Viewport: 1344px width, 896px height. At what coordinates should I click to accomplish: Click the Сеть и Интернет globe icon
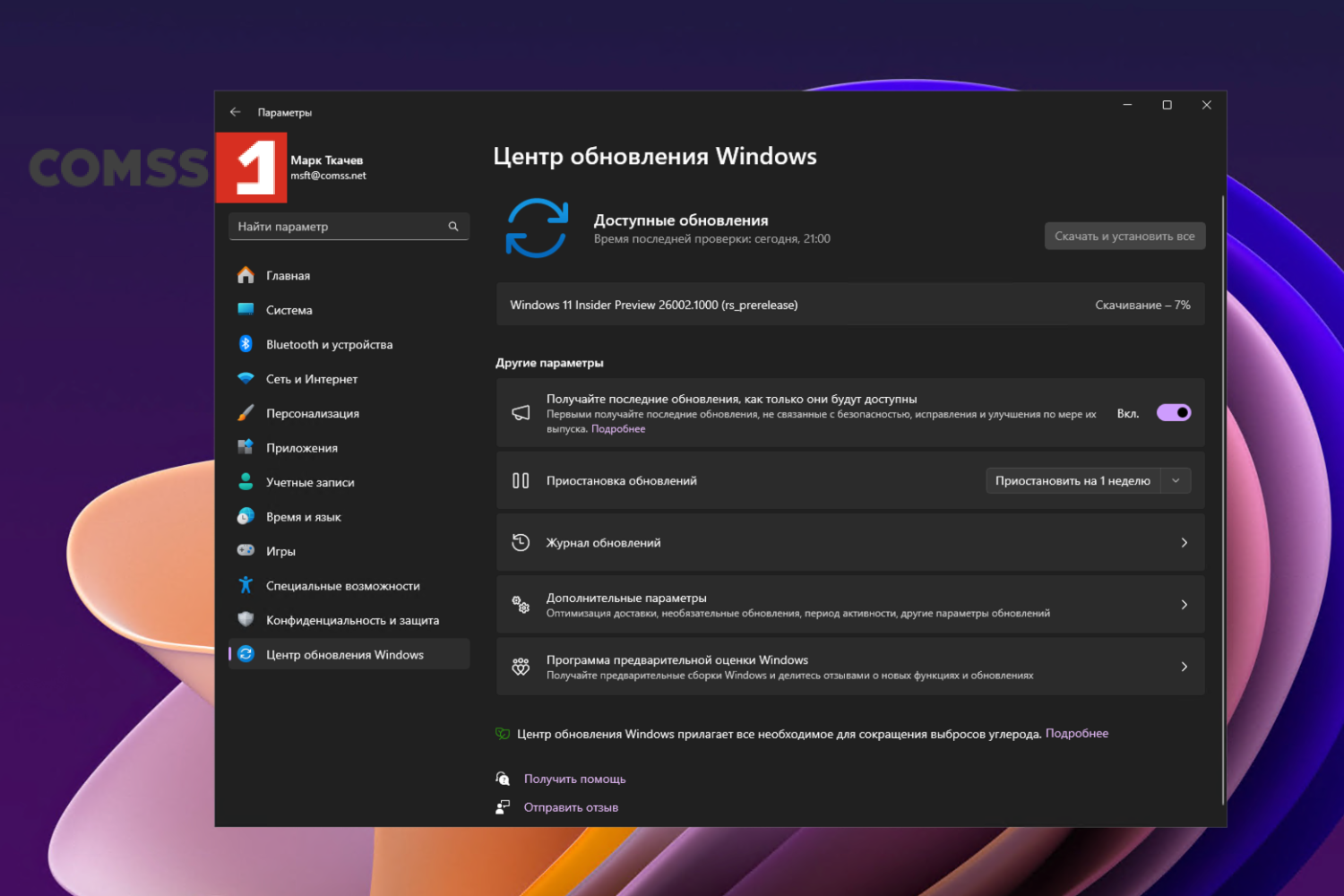[x=246, y=378]
